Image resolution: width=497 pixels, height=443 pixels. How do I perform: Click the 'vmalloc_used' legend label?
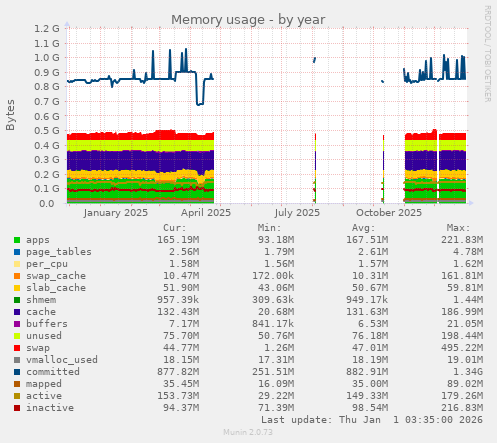(62, 360)
